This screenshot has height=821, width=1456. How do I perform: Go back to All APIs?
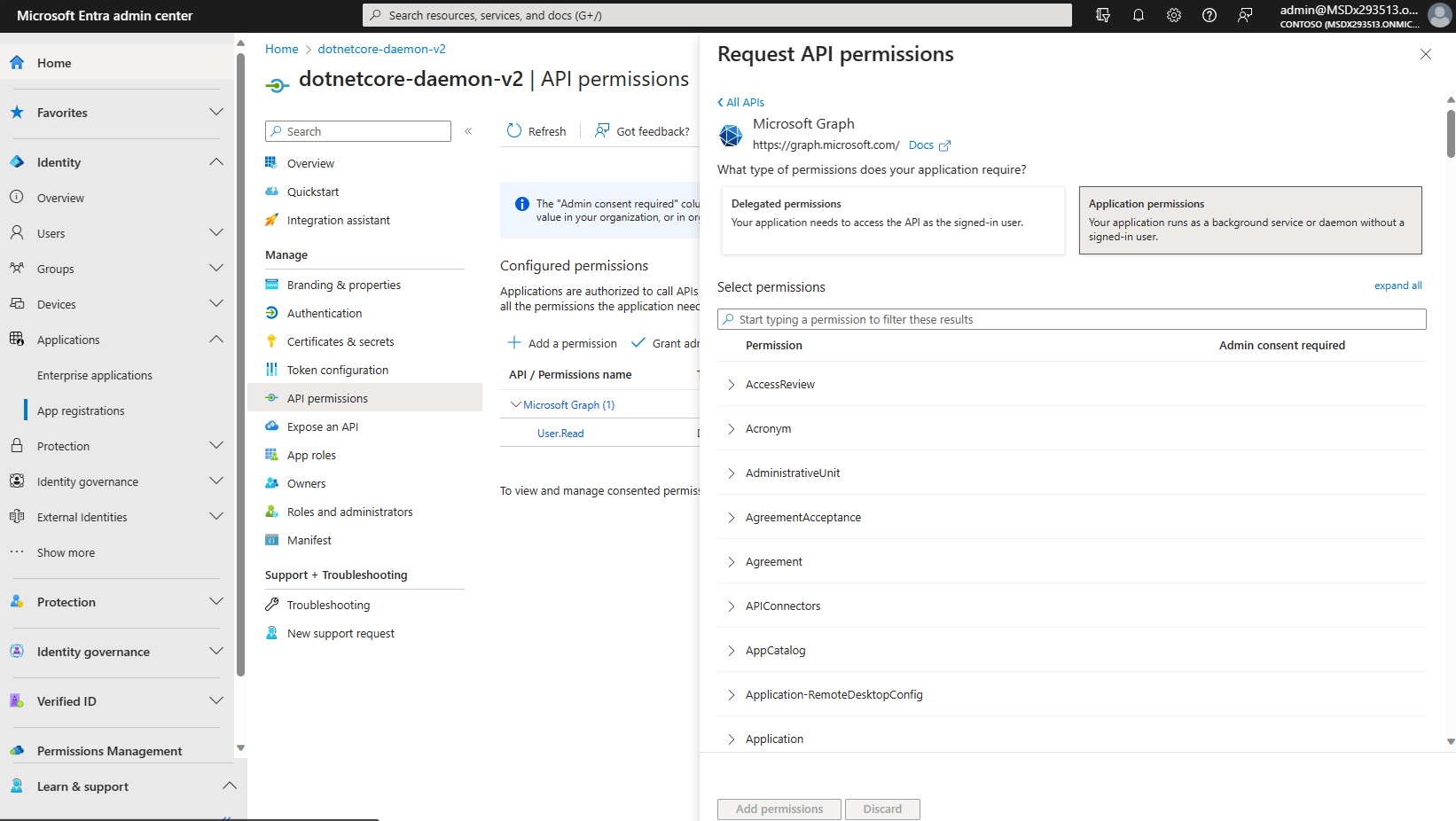[740, 102]
